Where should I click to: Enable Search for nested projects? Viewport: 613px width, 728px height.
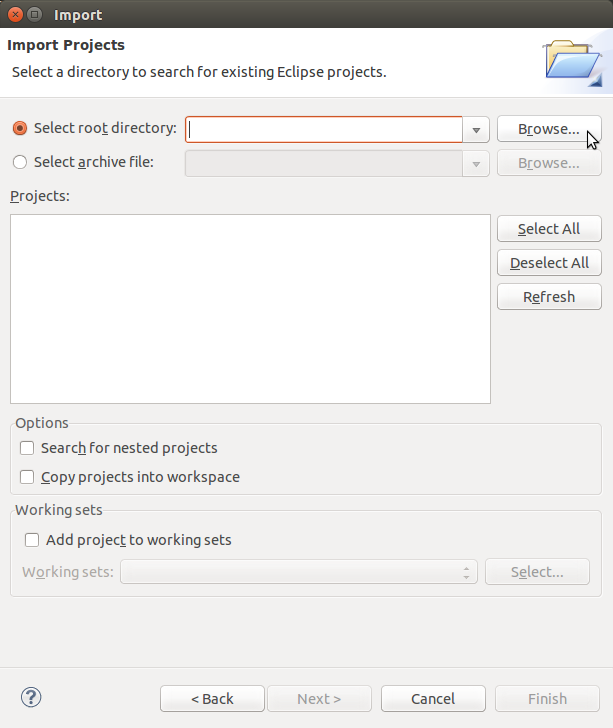tap(27, 448)
